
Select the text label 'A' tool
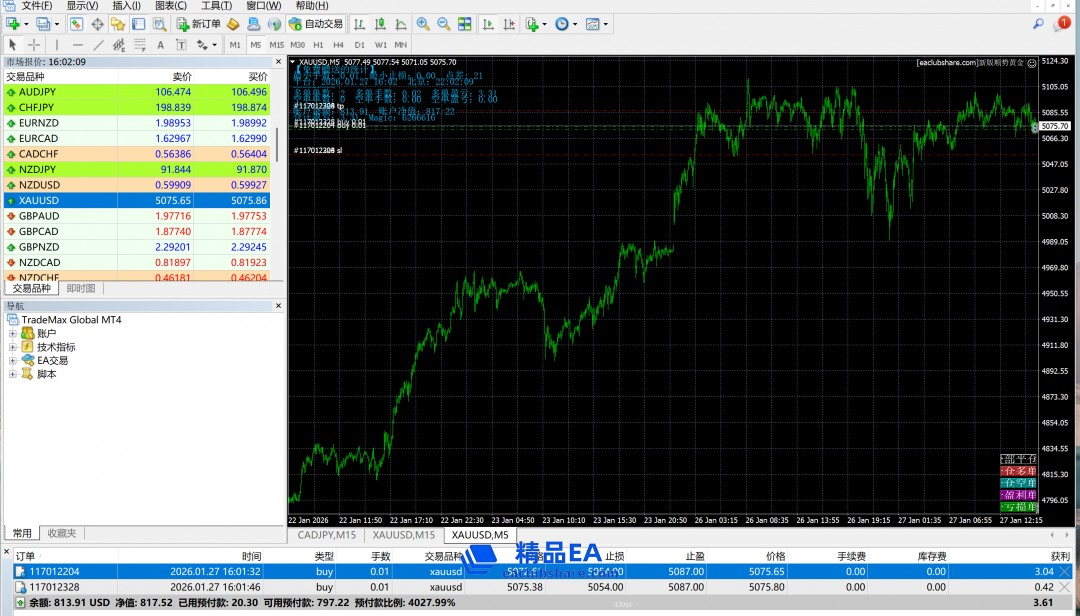tap(160, 45)
